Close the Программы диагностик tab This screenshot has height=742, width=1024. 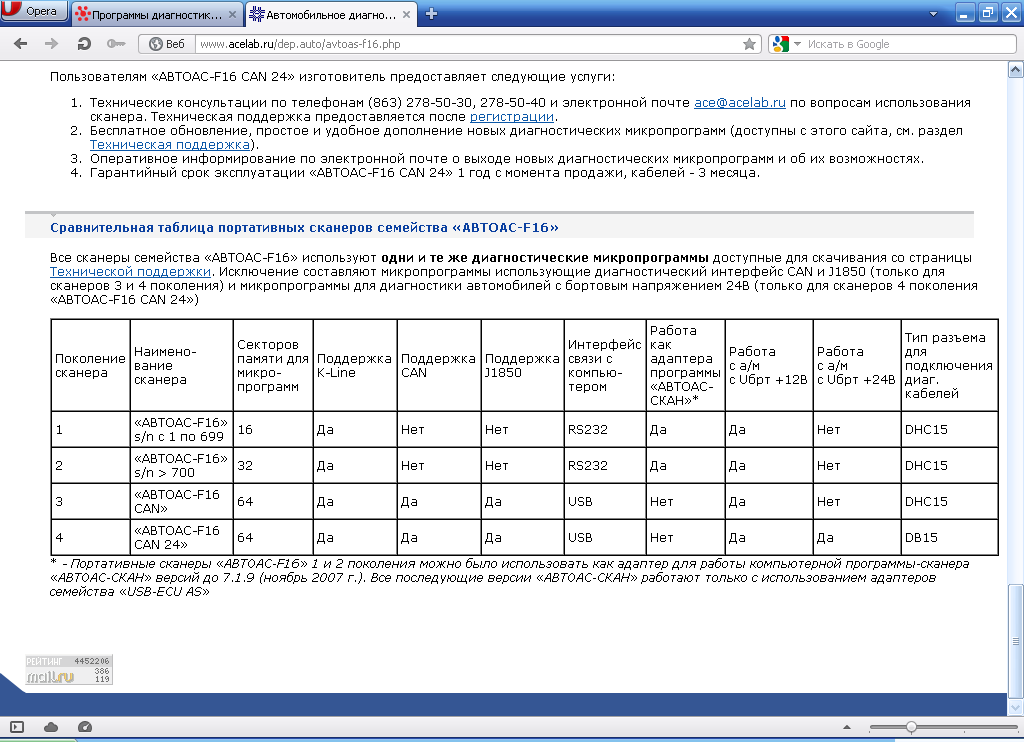[x=232, y=14]
